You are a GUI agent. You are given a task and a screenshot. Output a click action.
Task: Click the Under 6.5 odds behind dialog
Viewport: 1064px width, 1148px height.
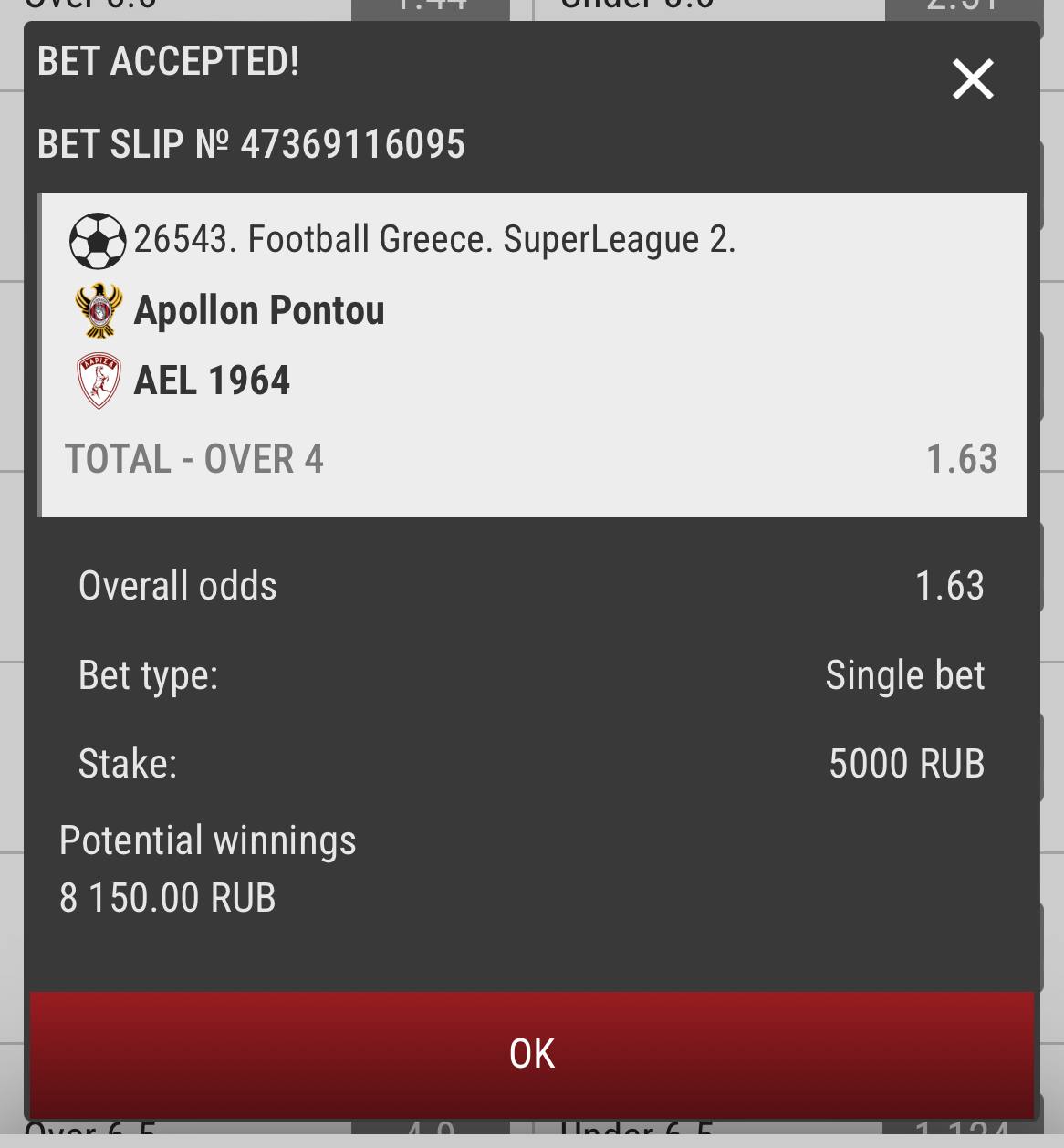[962, 1133]
